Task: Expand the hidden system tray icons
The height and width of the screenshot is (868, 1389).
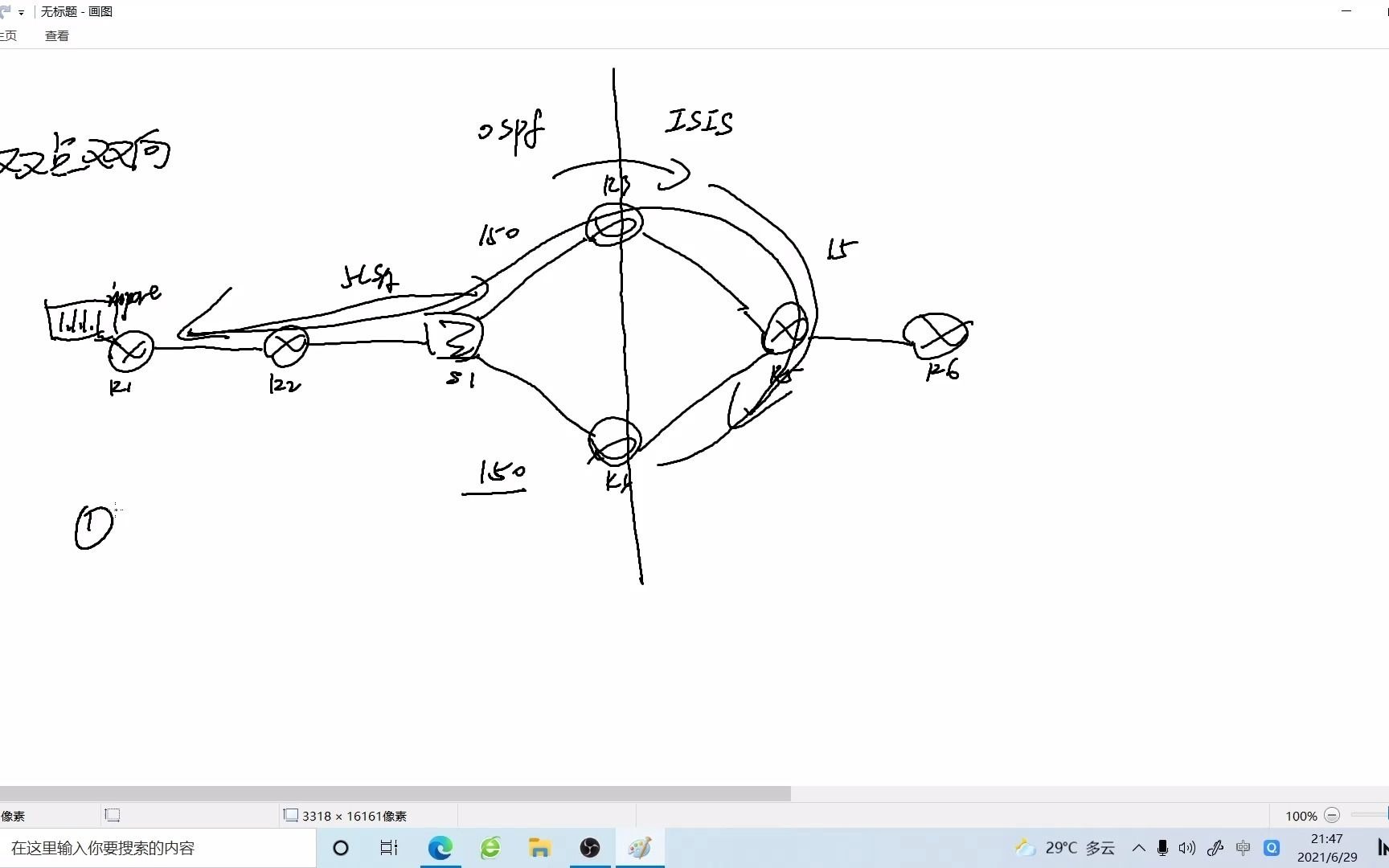Action: point(1139,848)
